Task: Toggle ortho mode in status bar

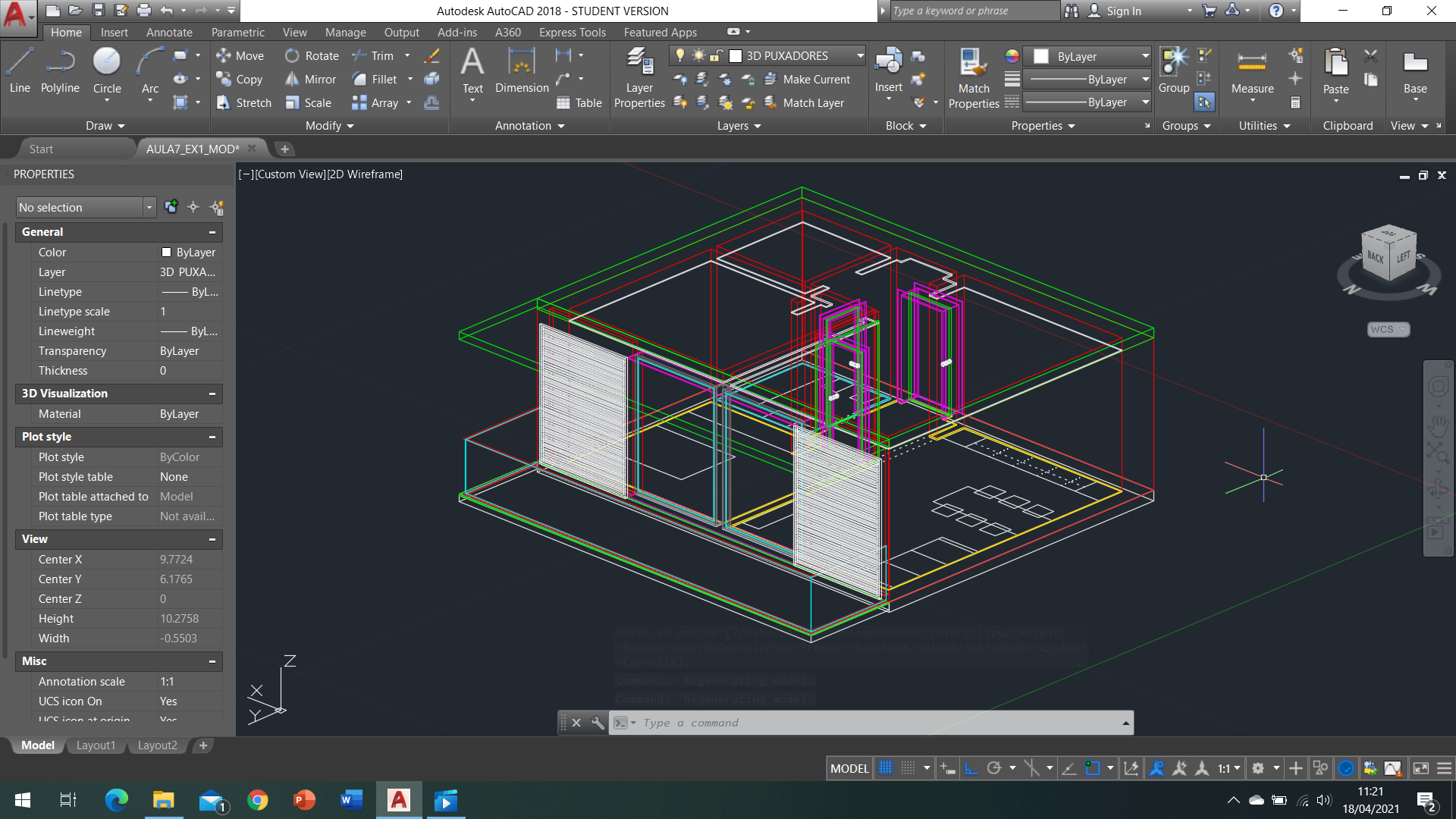Action: tap(971, 768)
